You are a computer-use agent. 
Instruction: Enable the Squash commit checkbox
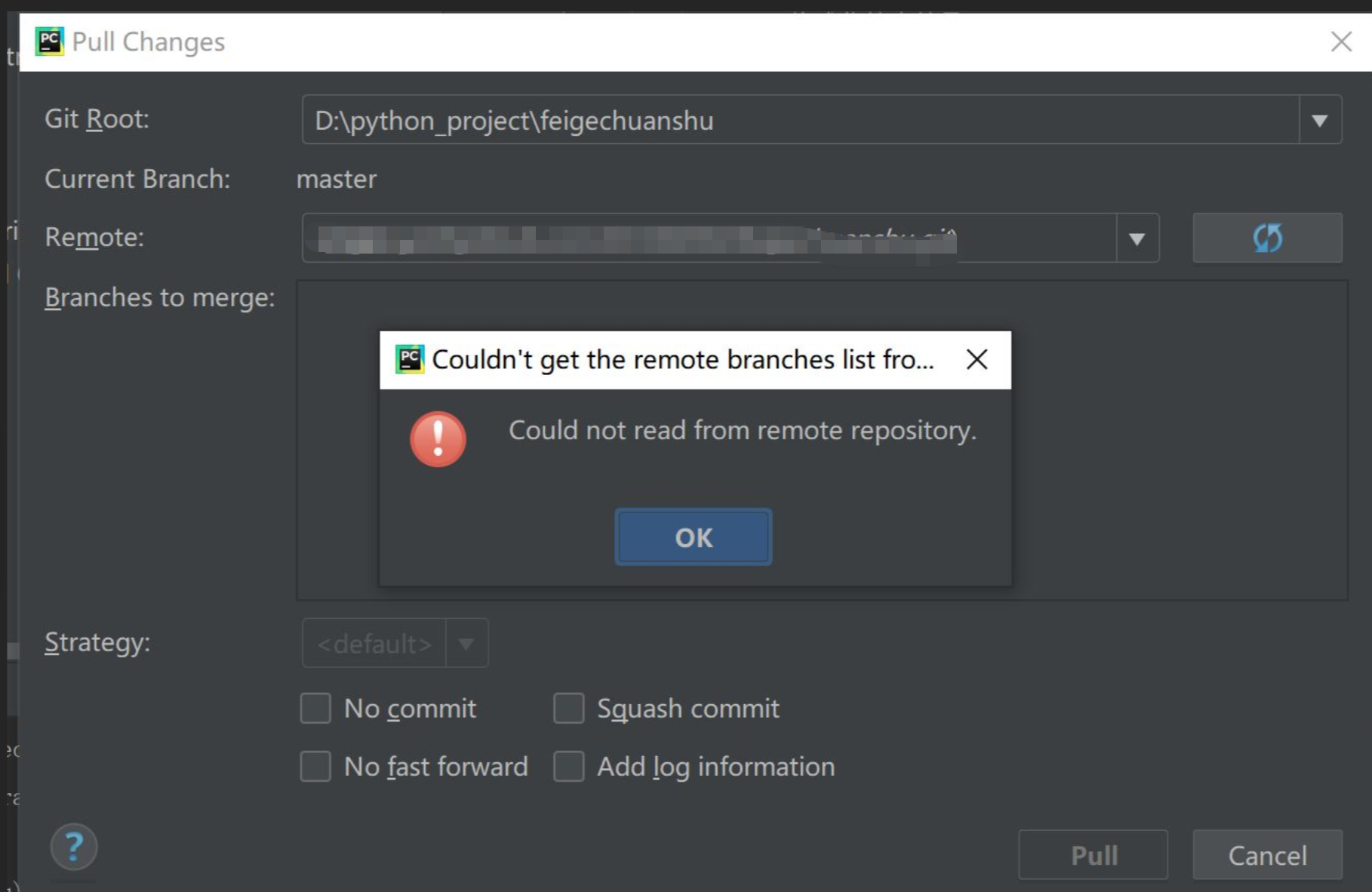pos(568,709)
